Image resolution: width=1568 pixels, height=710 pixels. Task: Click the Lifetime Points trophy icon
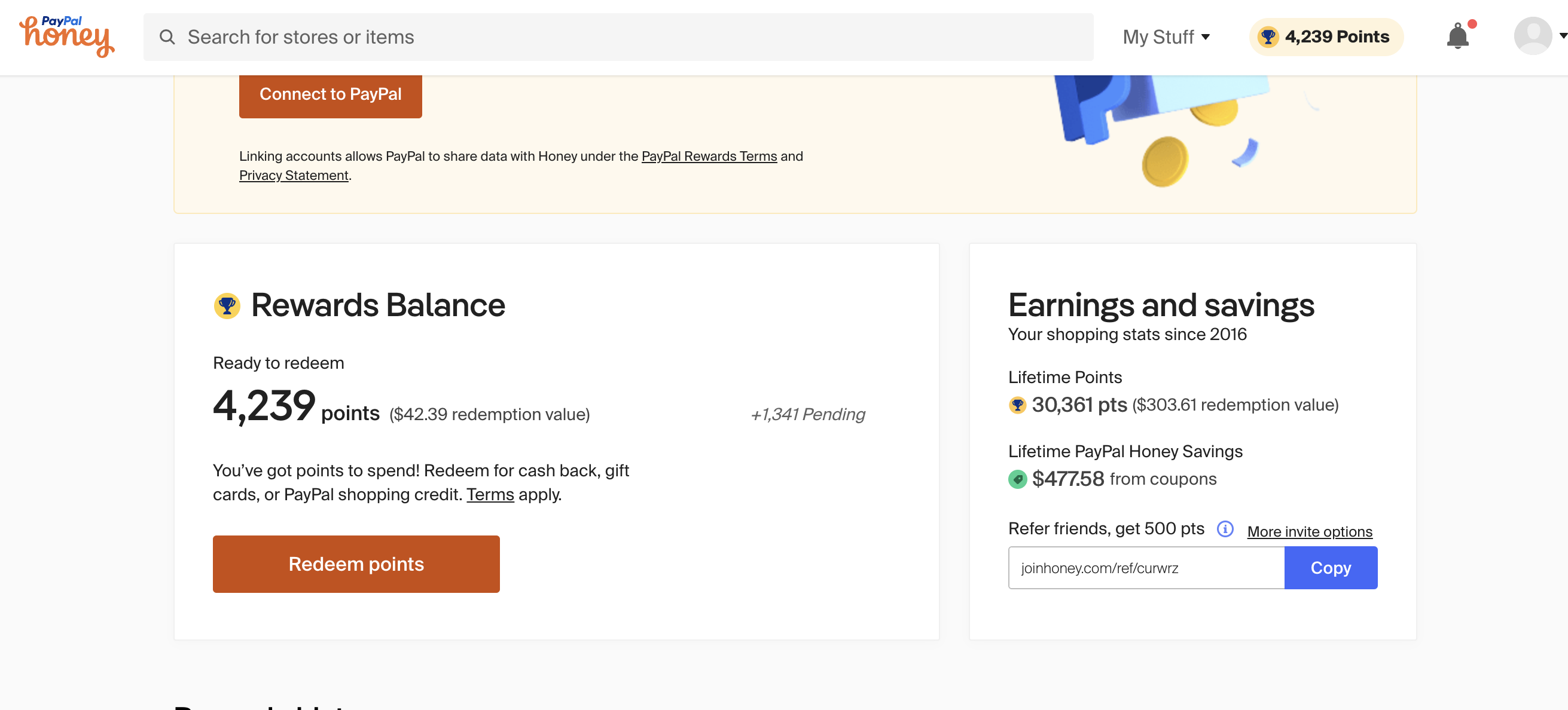pos(1017,405)
